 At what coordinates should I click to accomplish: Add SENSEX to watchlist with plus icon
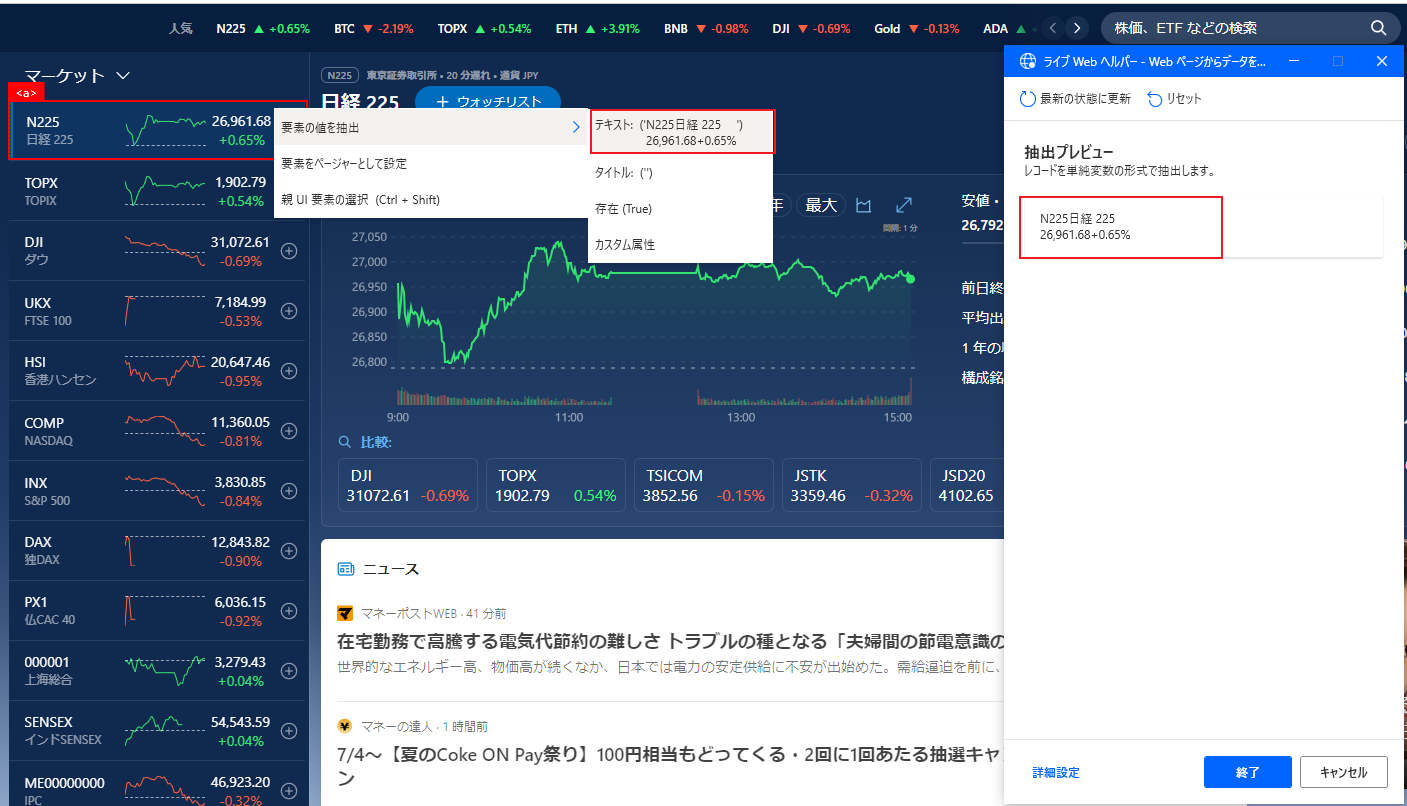pyautogui.click(x=289, y=731)
